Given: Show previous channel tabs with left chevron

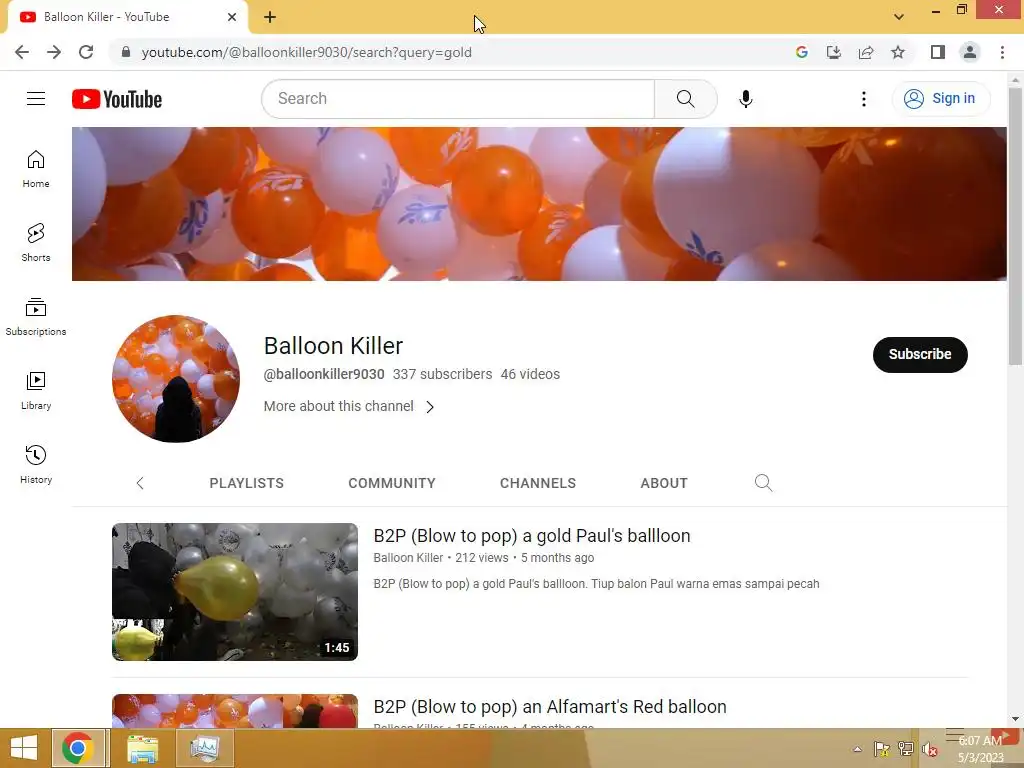Looking at the screenshot, I should coord(140,483).
